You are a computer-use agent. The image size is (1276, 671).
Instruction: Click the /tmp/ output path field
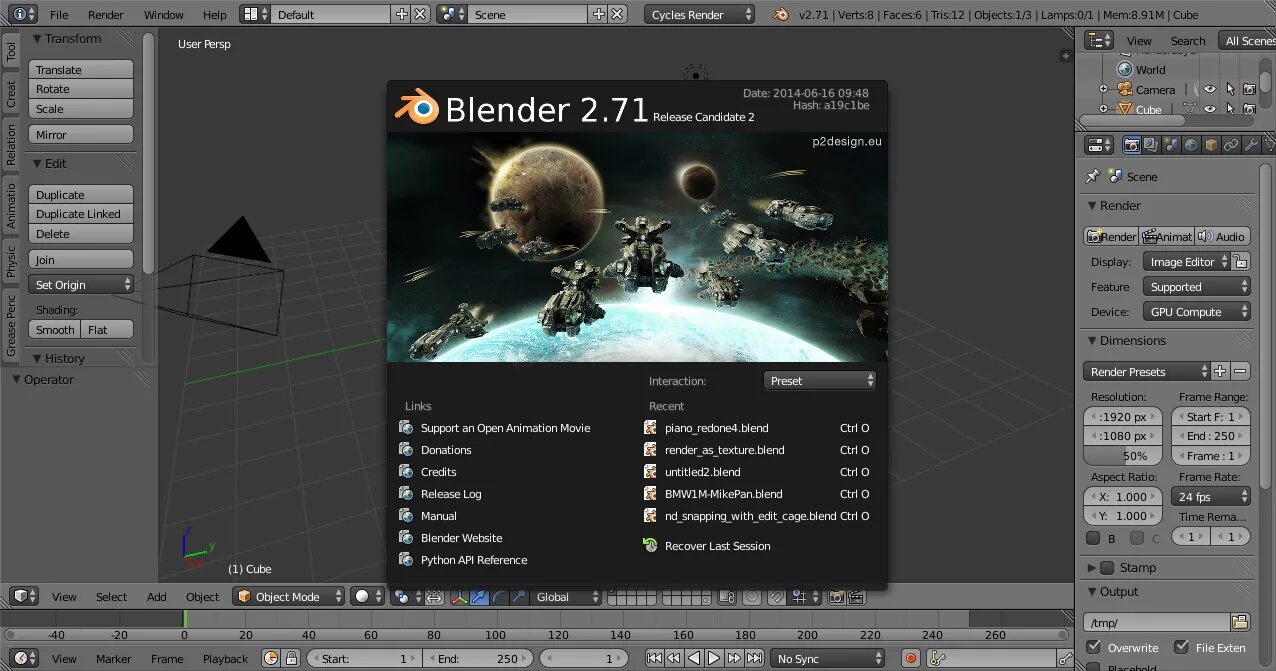coord(1157,622)
